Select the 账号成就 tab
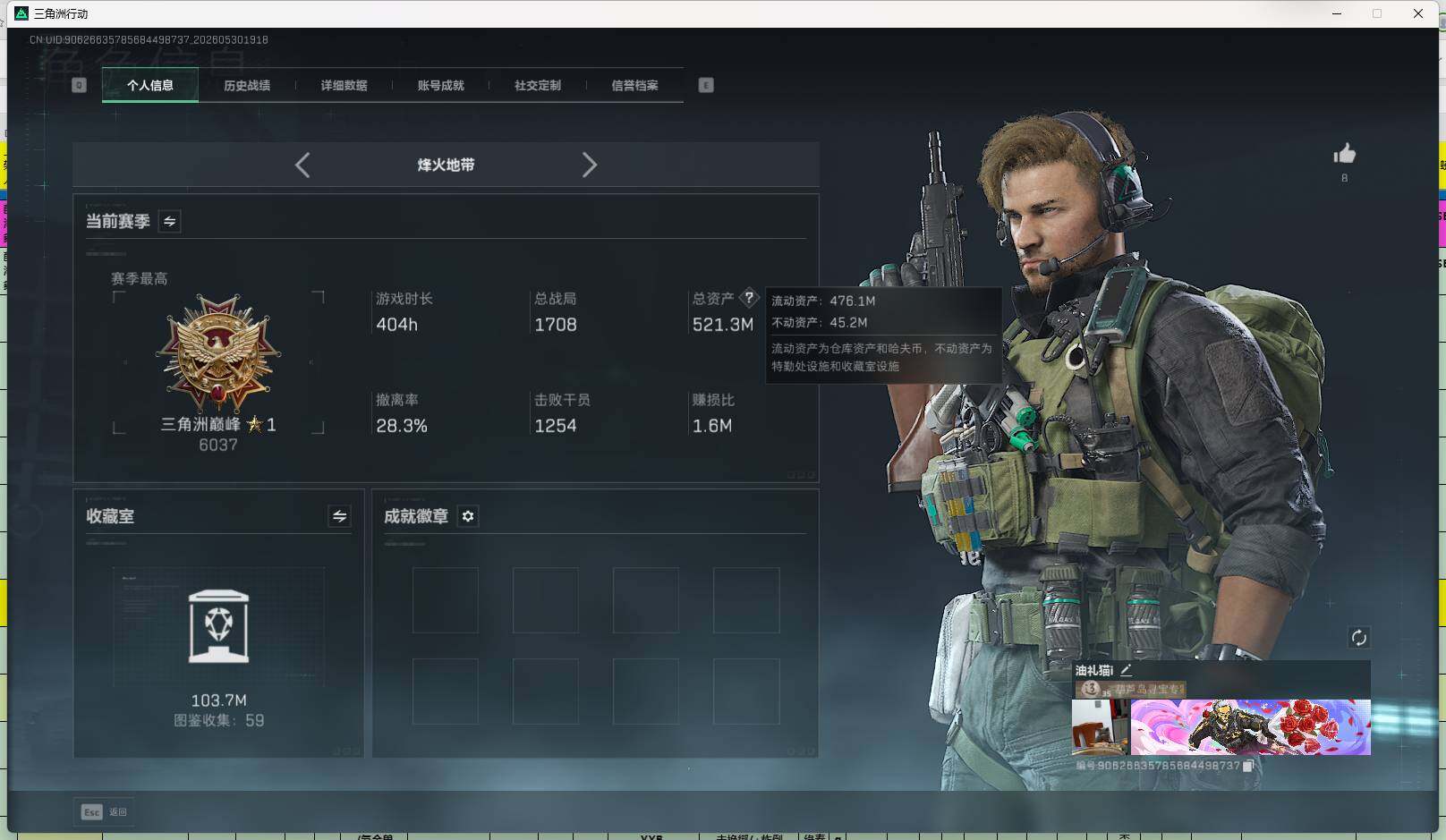The width and height of the screenshot is (1446, 840). pos(440,85)
